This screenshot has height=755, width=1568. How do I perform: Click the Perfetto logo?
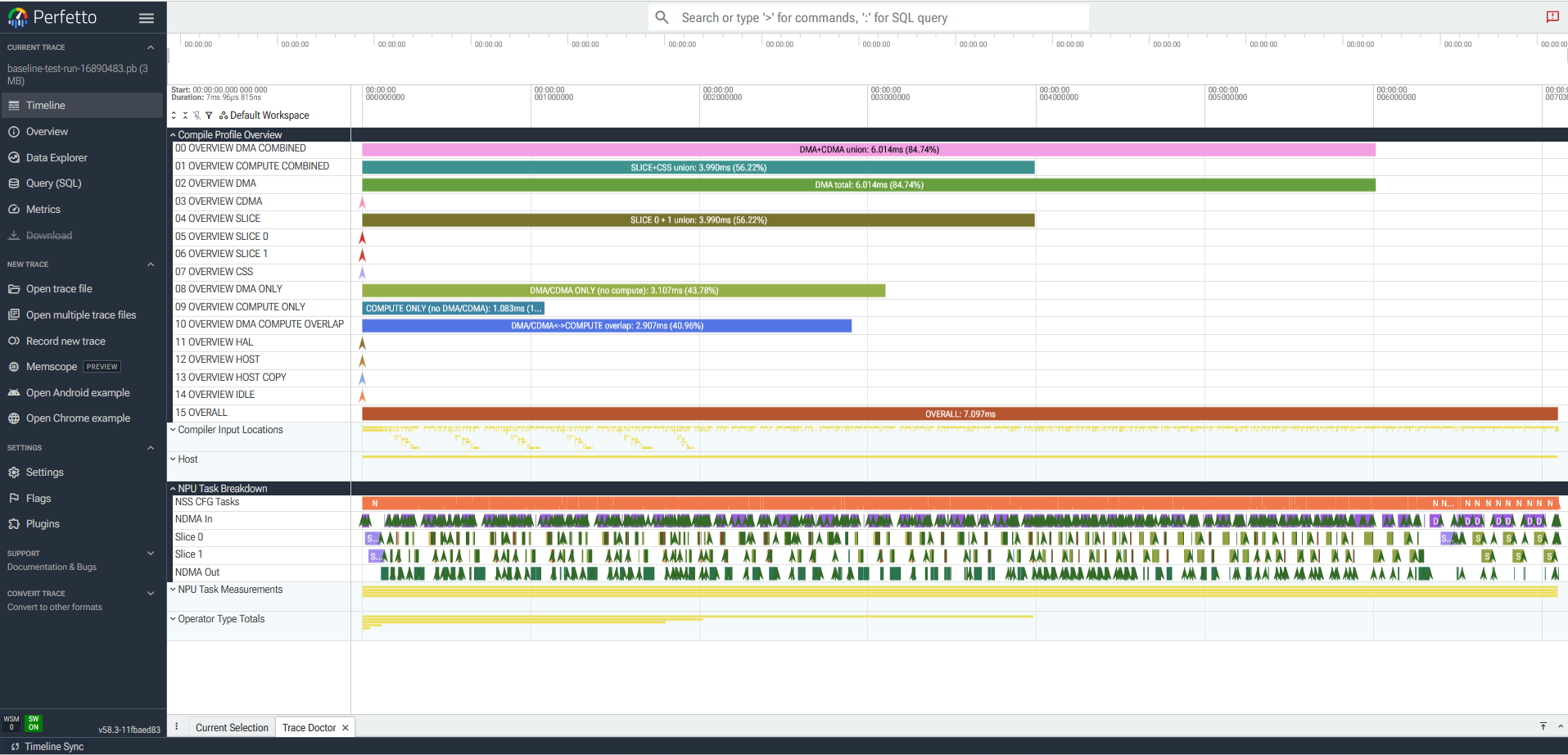(52, 17)
